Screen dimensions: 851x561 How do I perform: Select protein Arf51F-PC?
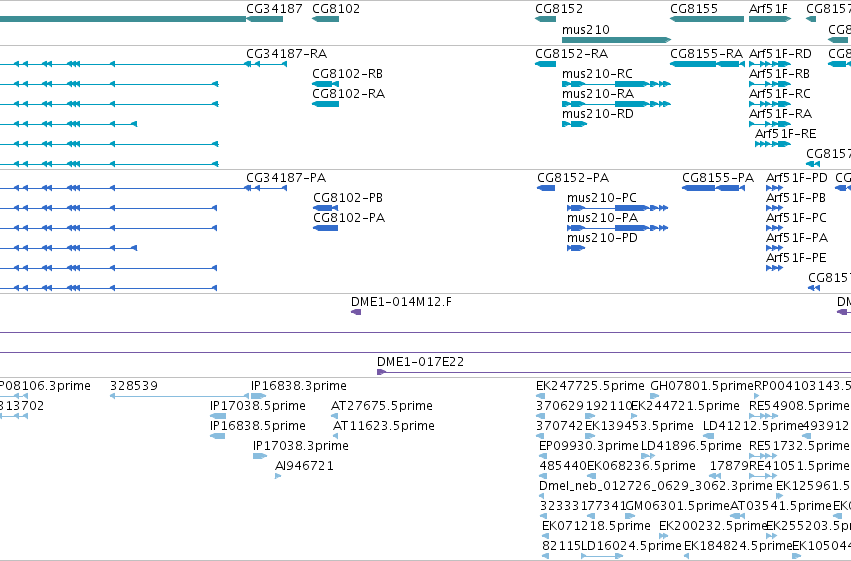click(796, 218)
